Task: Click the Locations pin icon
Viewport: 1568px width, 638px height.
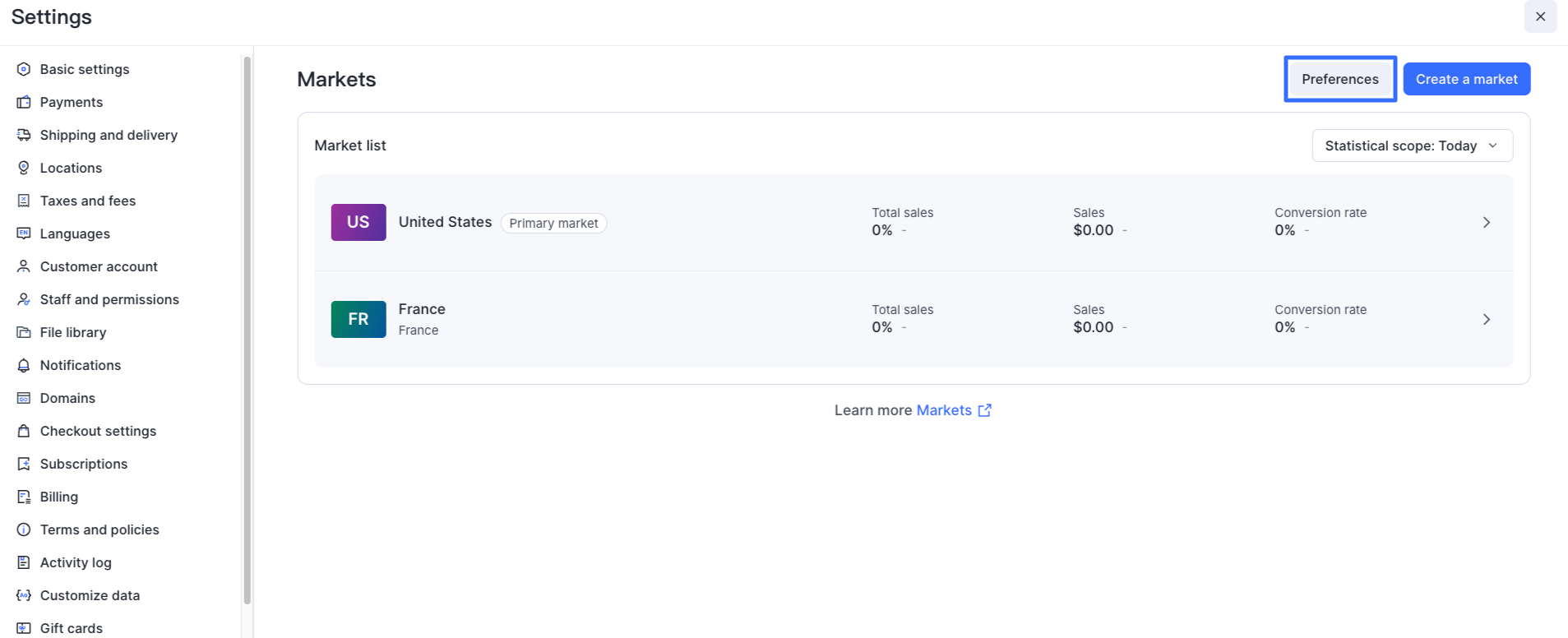Action: (x=24, y=168)
